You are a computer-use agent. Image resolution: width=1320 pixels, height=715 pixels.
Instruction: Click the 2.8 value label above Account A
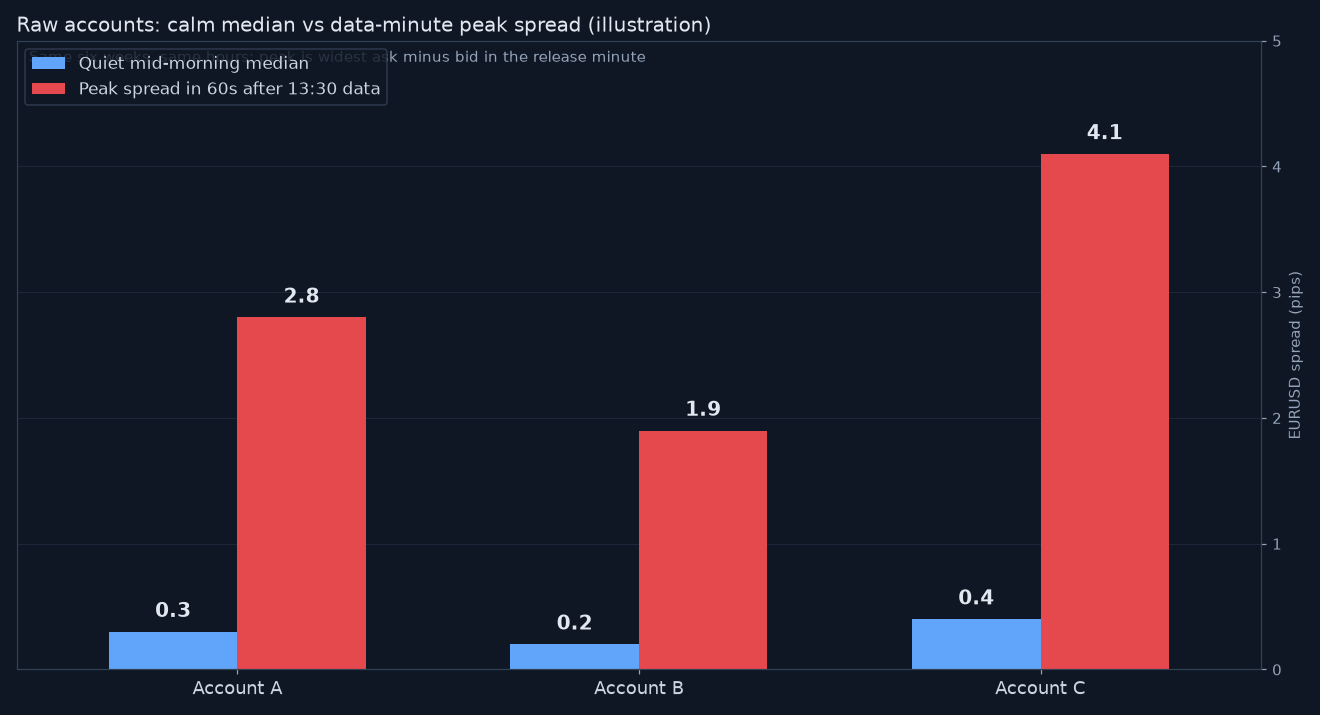coord(301,296)
